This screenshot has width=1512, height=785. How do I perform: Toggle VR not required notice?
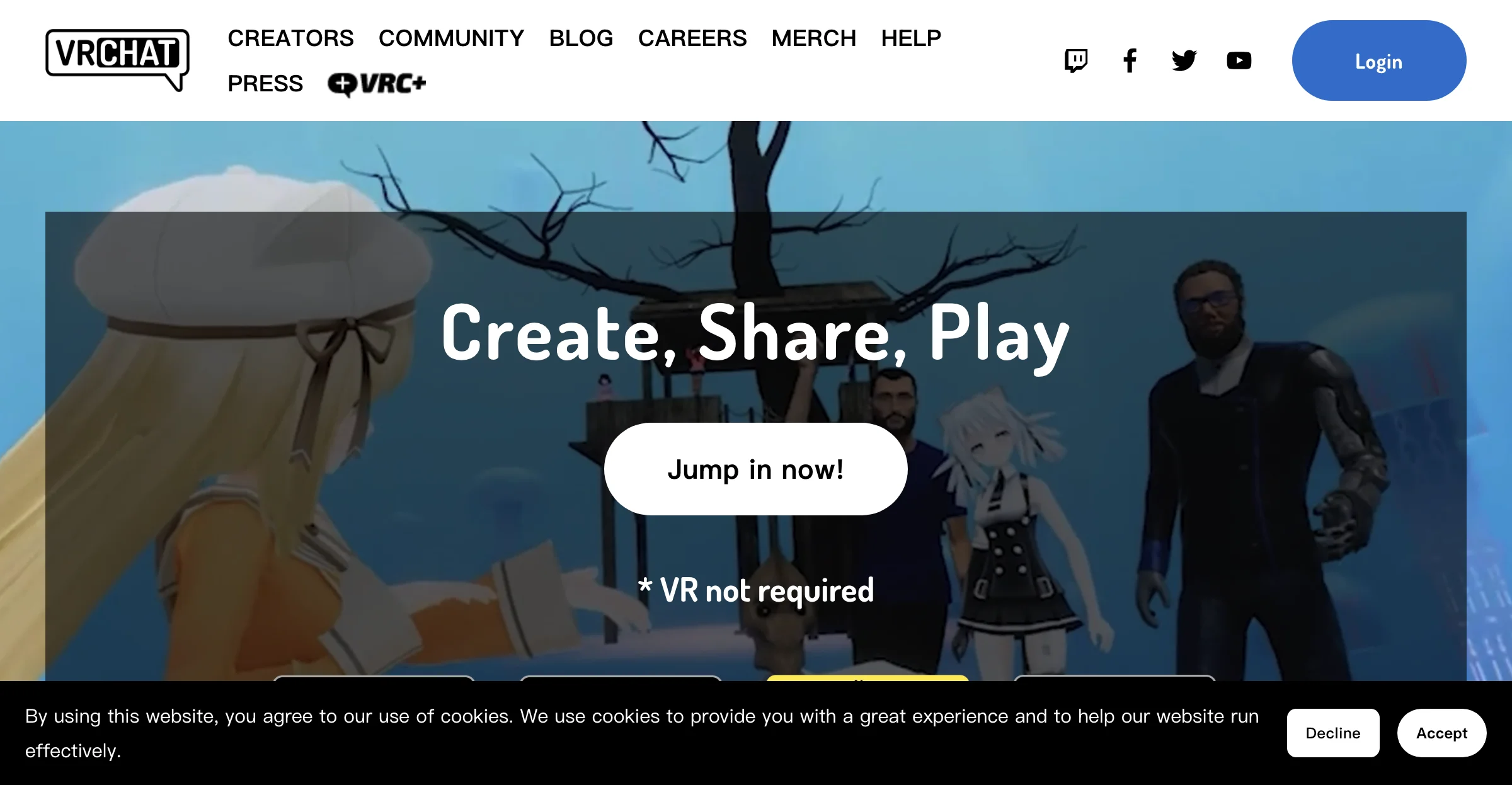(756, 588)
